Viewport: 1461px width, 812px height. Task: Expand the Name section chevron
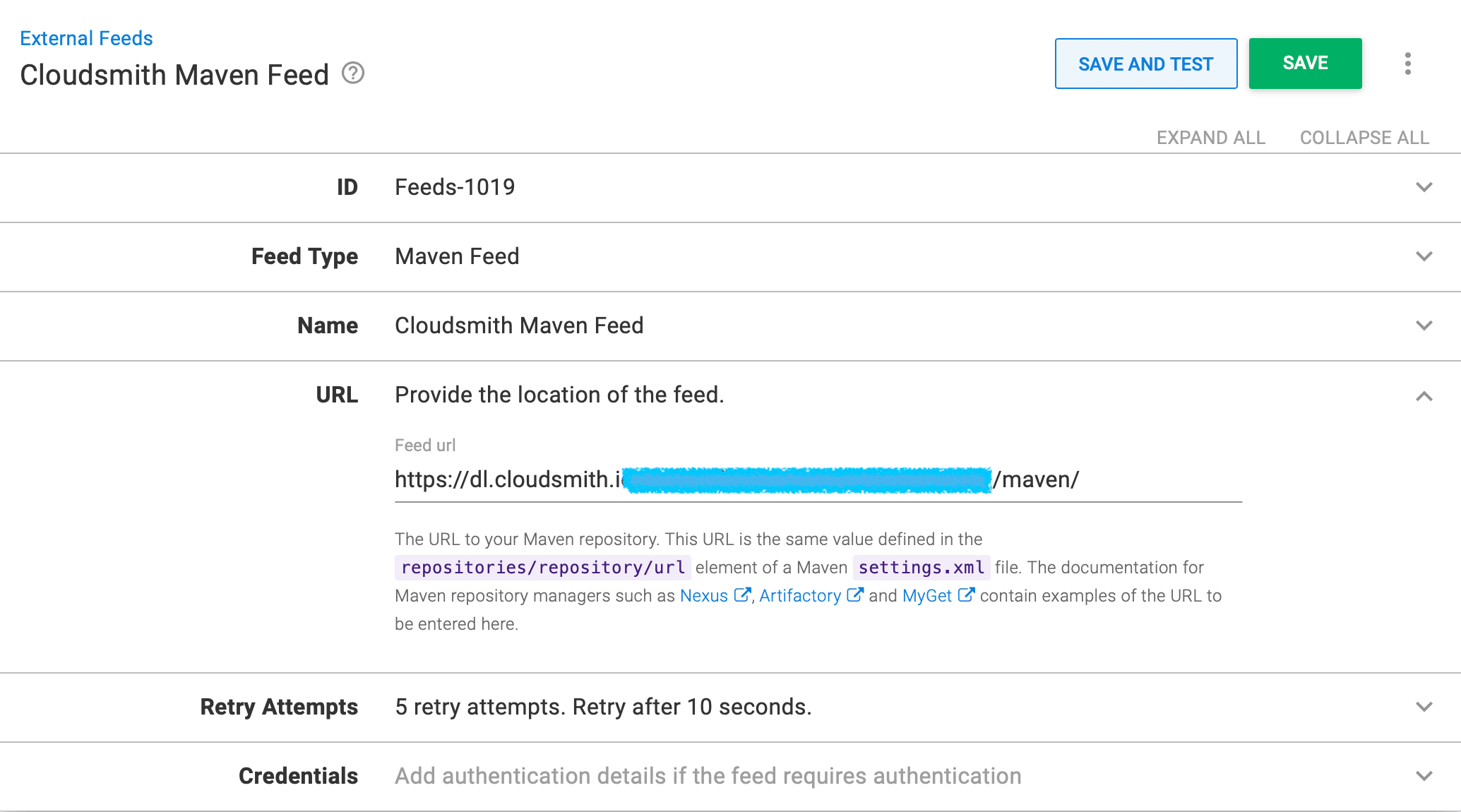[x=1424, y=326]
